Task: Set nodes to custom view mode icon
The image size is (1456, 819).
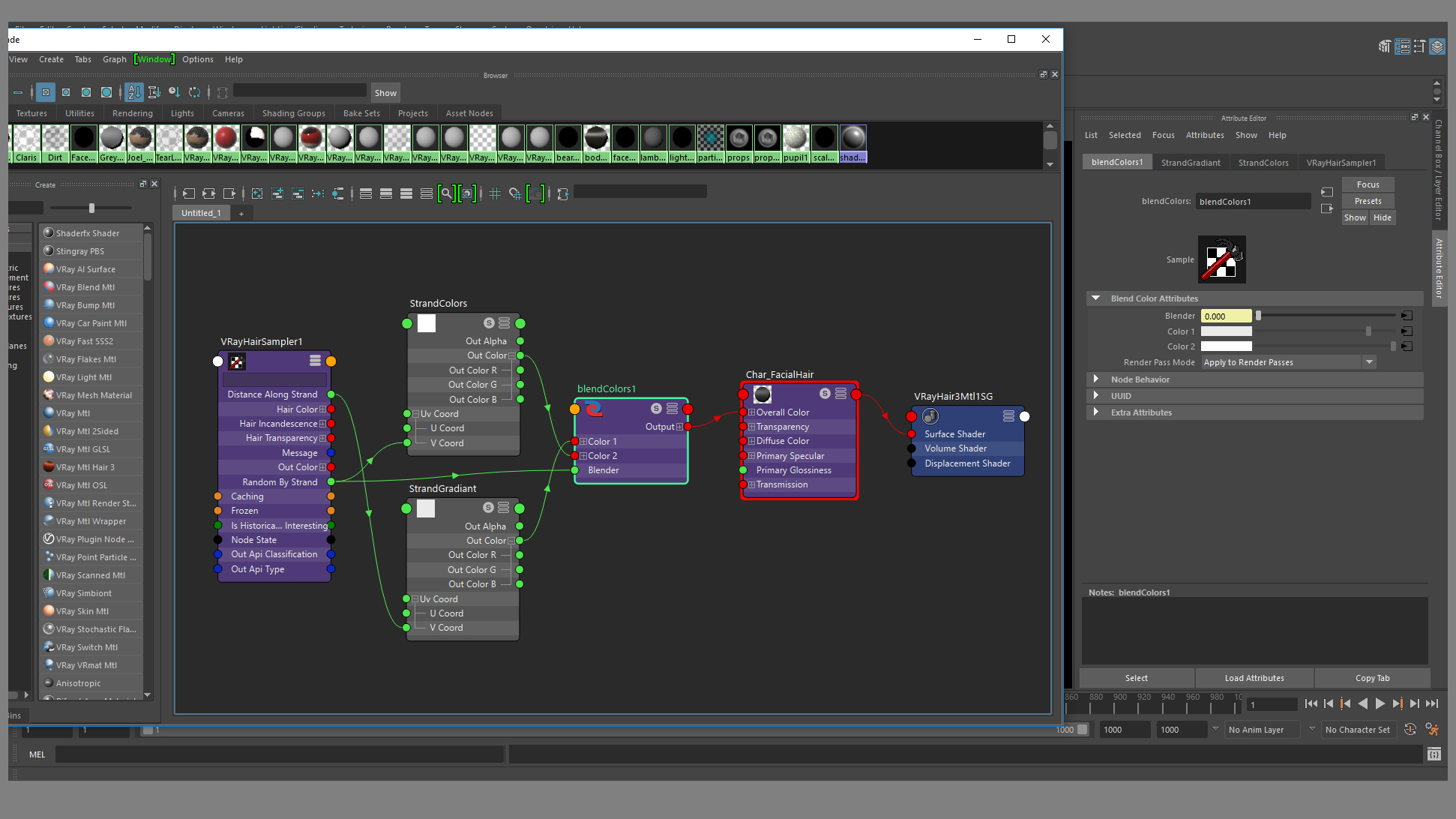Action: (427, 193)
